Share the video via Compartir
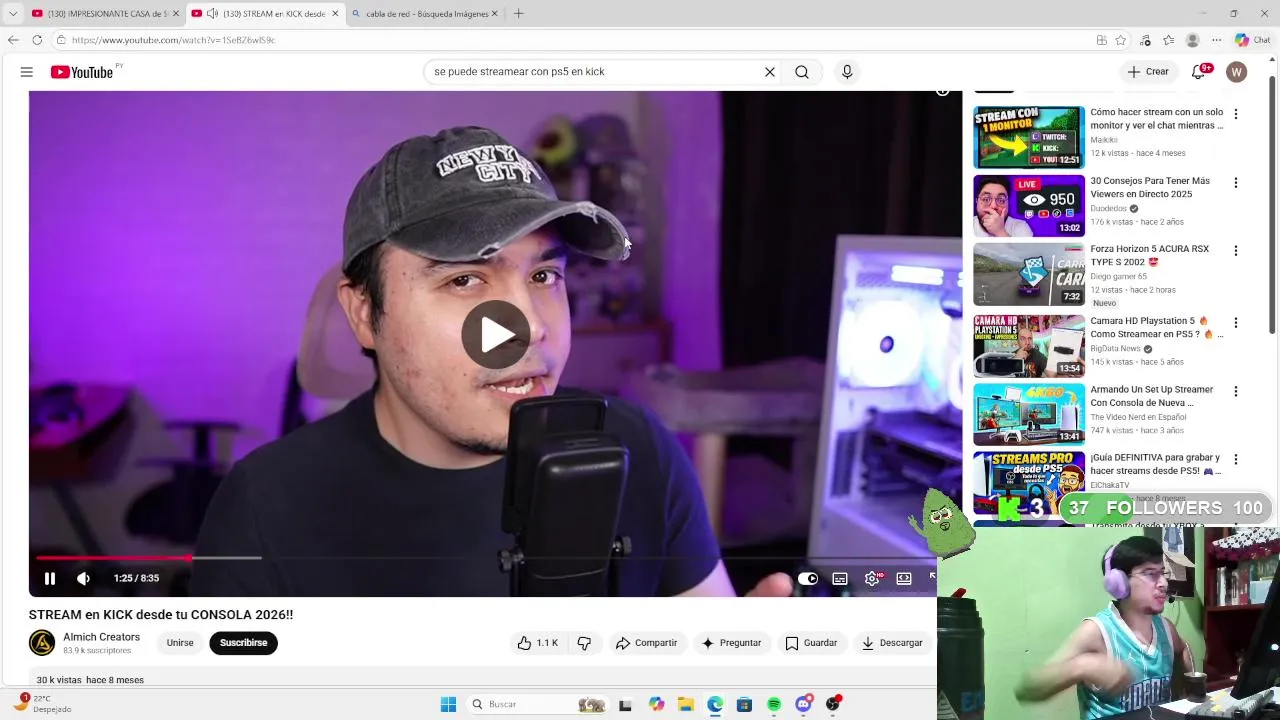Screen dimensions: 1280x720 coord(647,643)
